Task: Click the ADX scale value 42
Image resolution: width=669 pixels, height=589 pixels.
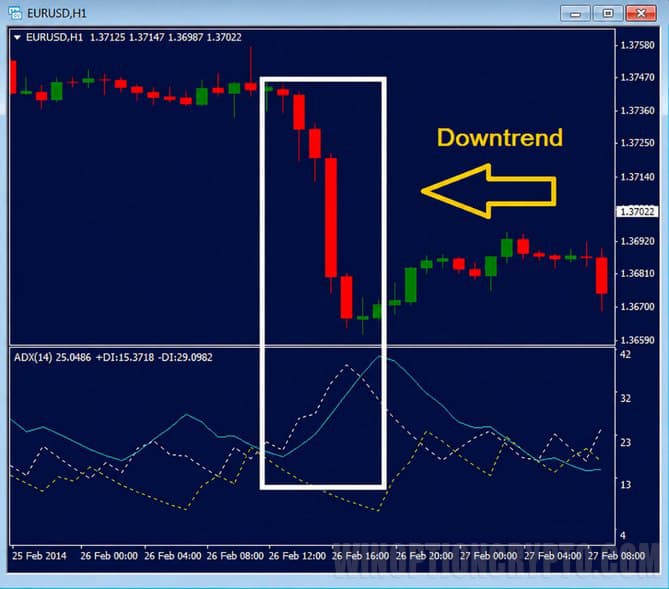Action: click(625, 354)
